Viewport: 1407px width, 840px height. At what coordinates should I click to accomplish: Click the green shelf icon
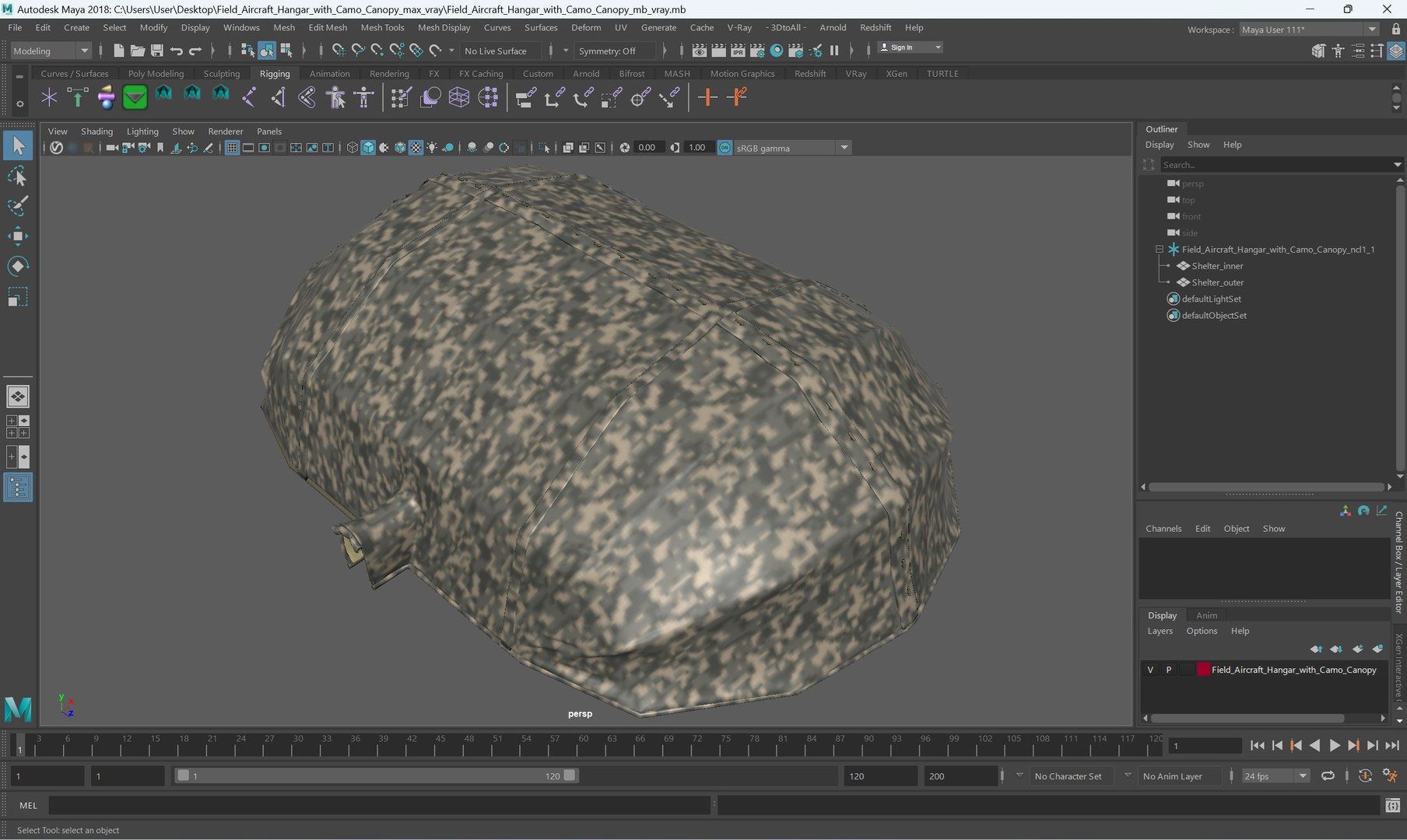(x=135, y=97)
